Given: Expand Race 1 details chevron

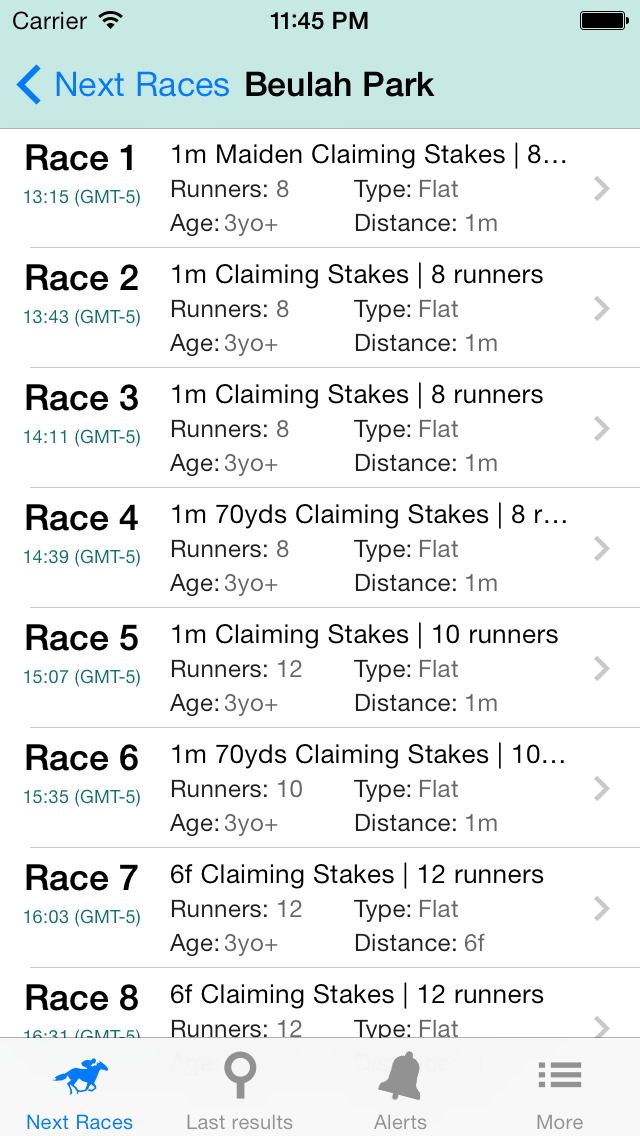Looking at the screenshot, I should click(x=601, y=189).
